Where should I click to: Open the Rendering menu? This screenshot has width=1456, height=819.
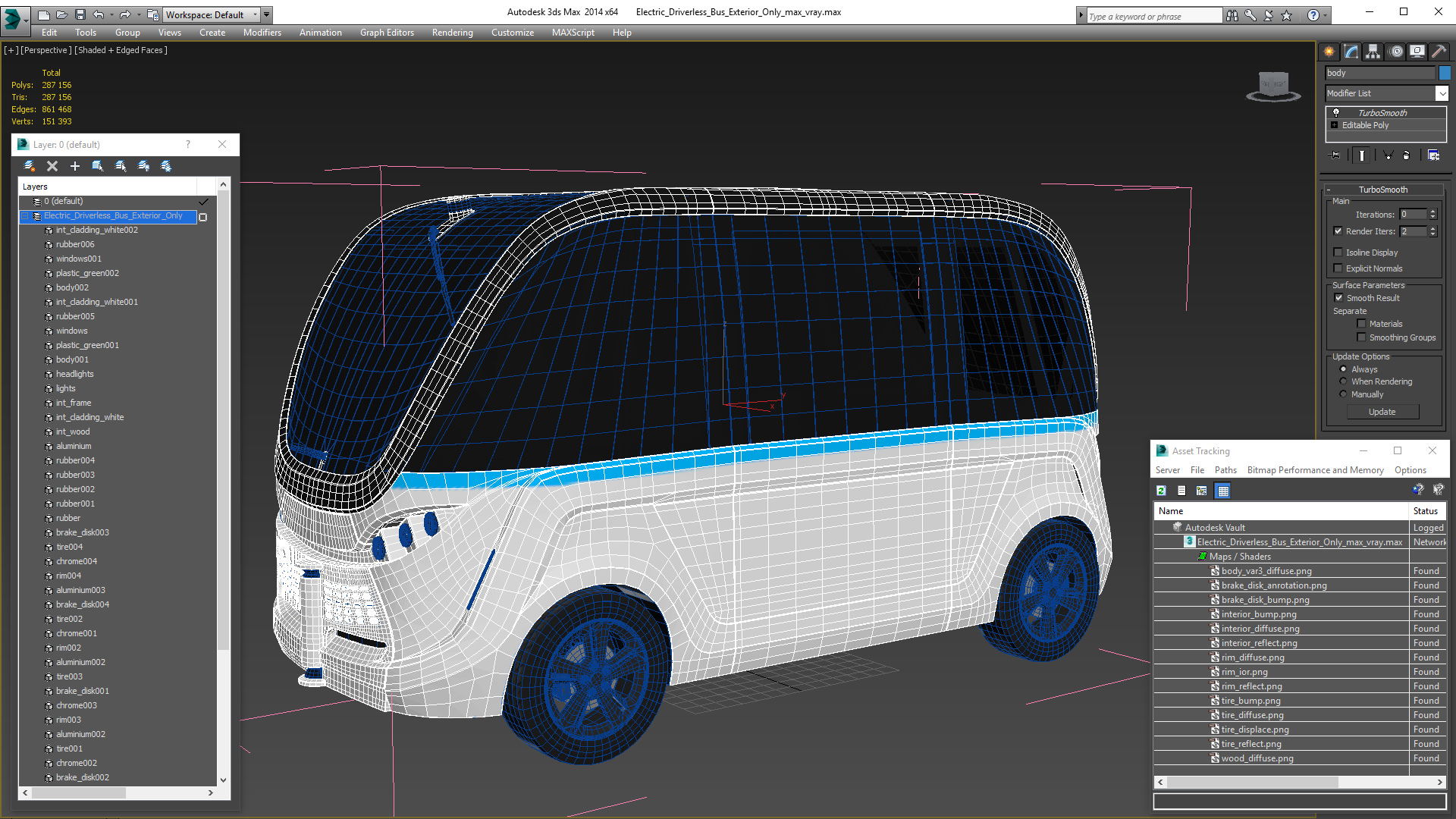(452, 33)
